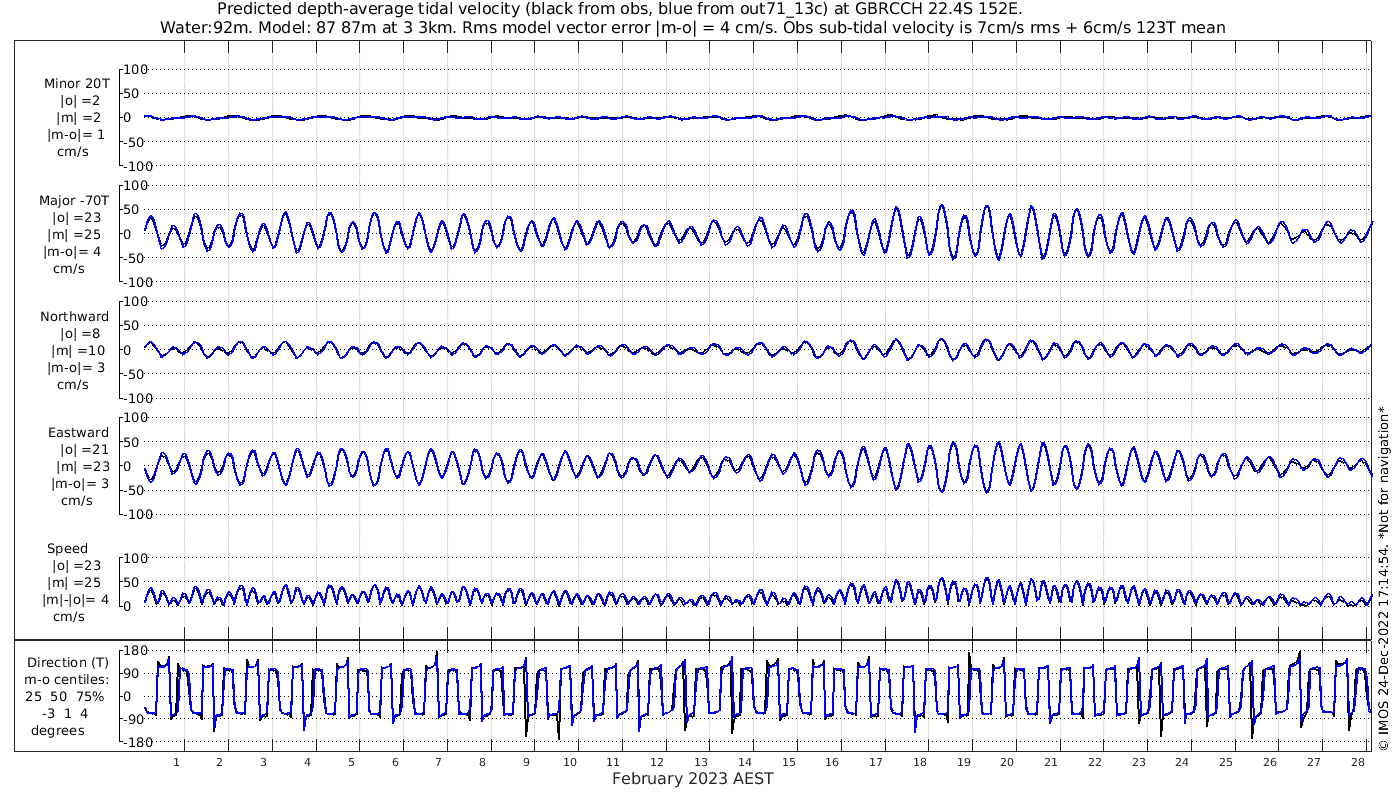Click the '|m| =23' value under Eastward

pos(84,467)
